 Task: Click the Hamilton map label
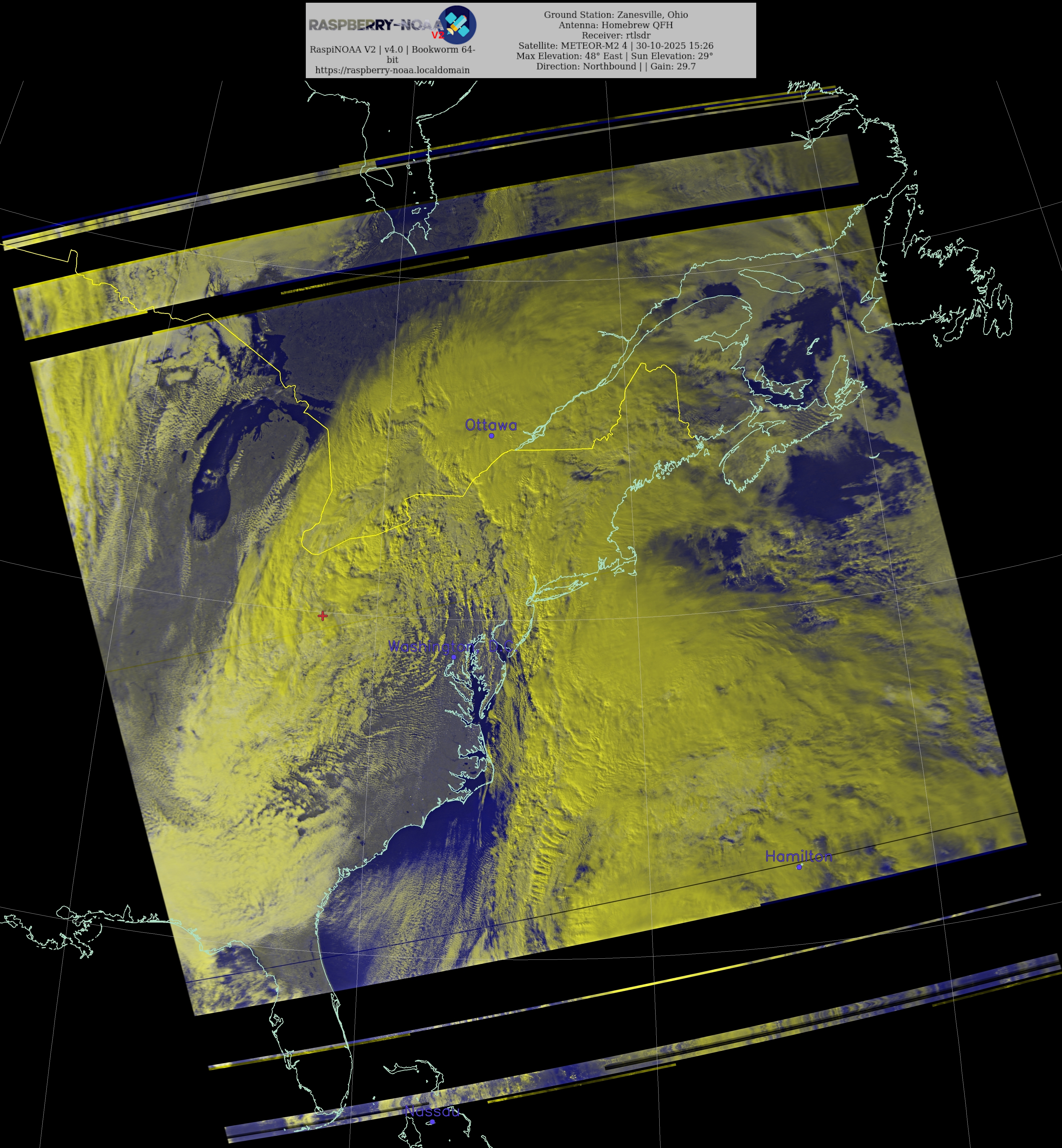coord(798,856)
